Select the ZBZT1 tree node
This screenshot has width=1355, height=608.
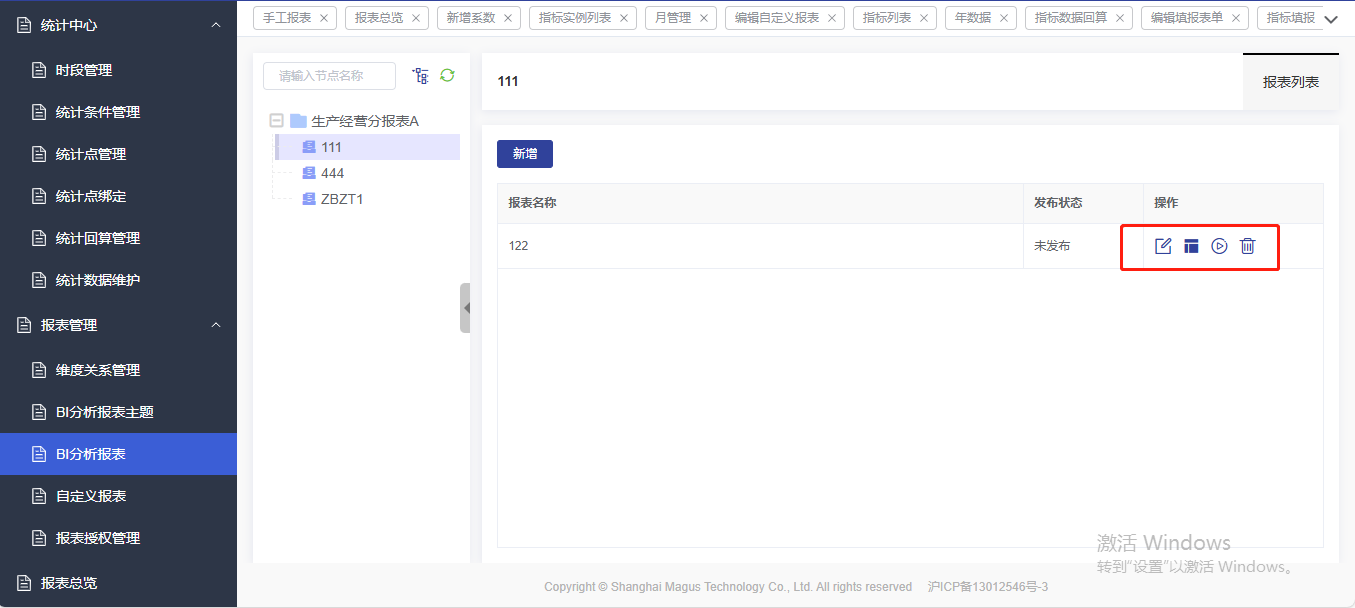[x=341, y=199]
